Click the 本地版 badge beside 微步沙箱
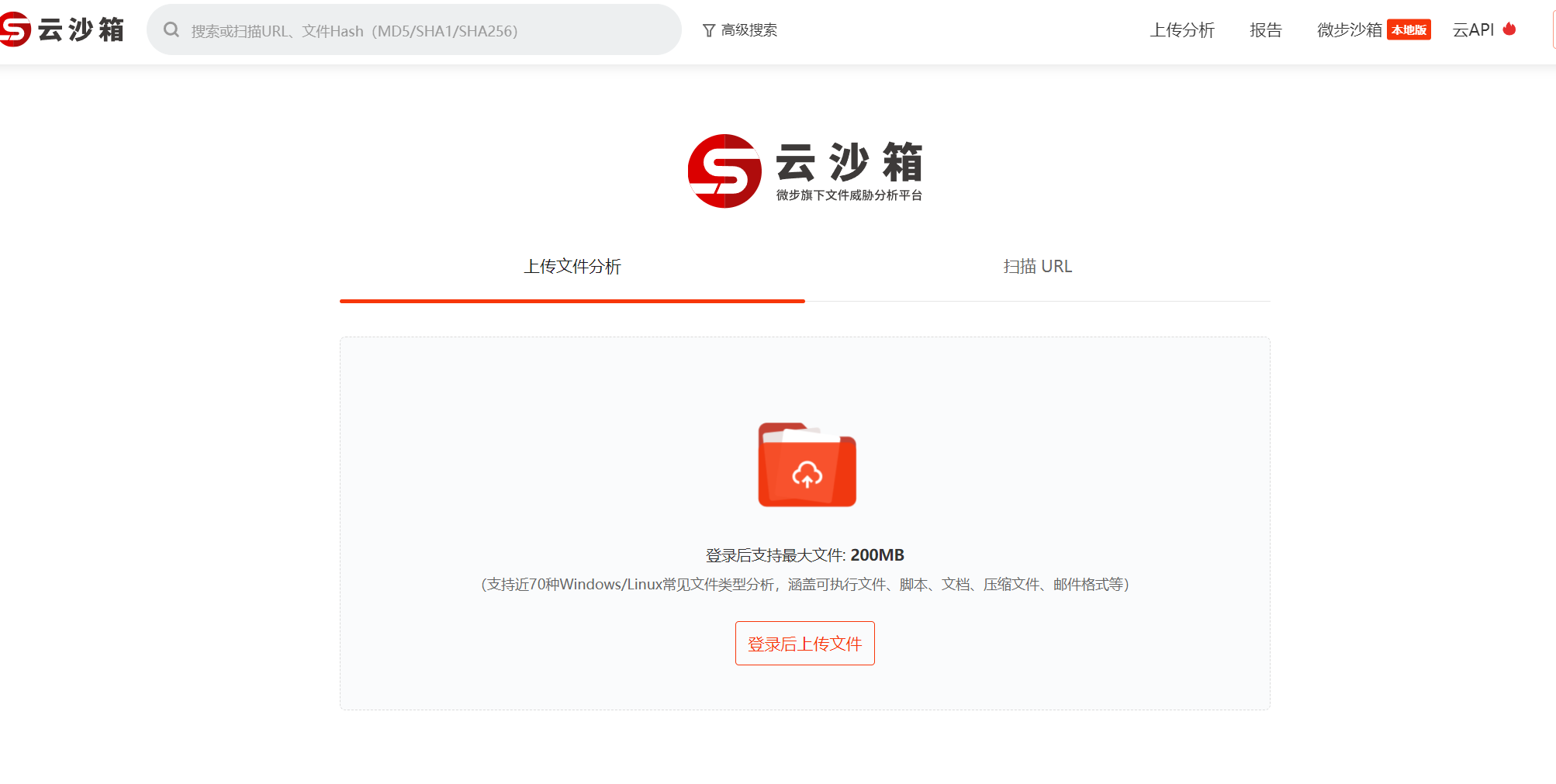The width and height of the screenshot is (1556, 784). coord(1409,30)
